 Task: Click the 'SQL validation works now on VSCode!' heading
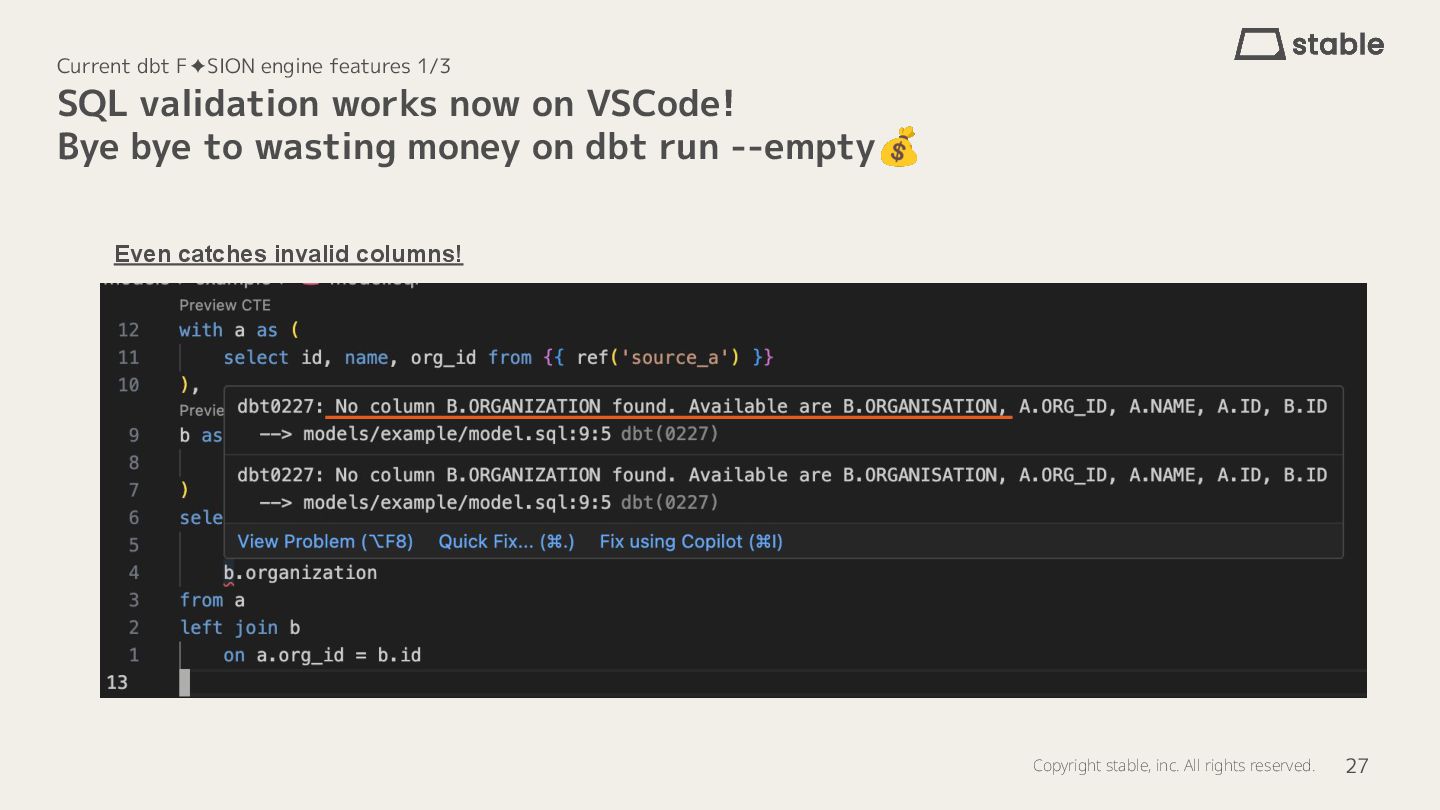[x=396, y=103]
